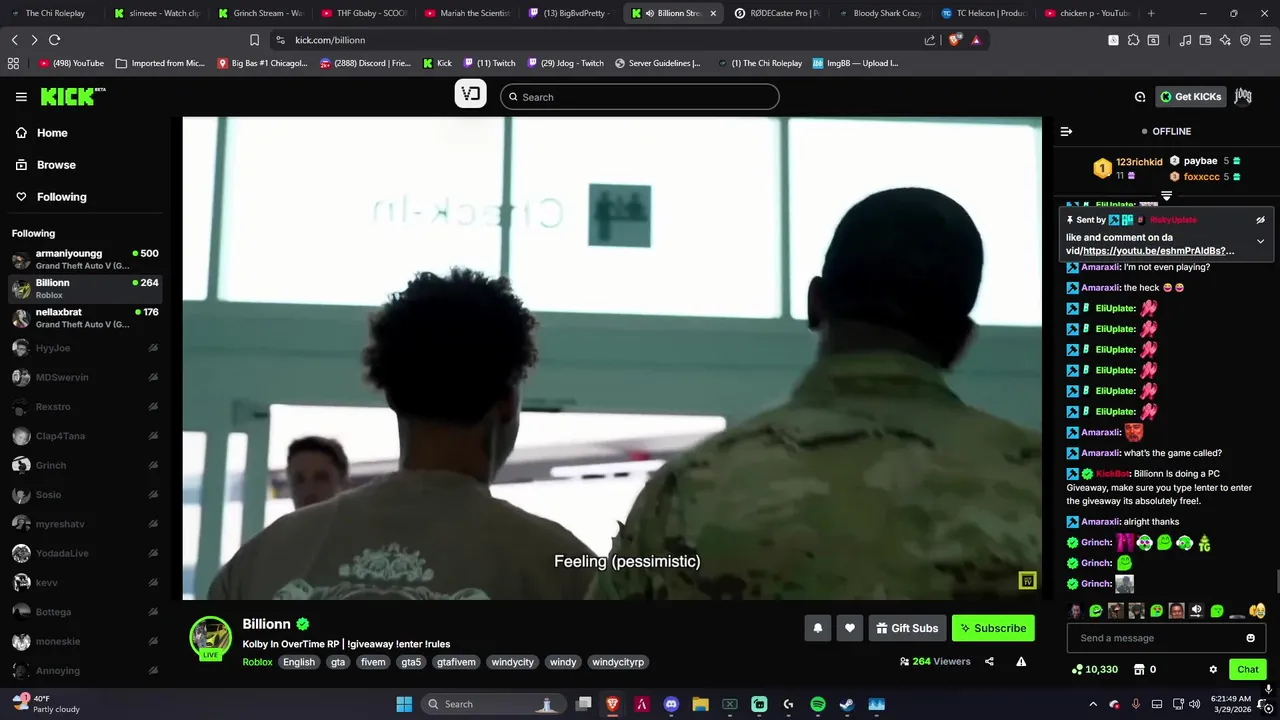Click the green Subscribe button
This screenshot has height=720, width=1280.
point(993,628)
